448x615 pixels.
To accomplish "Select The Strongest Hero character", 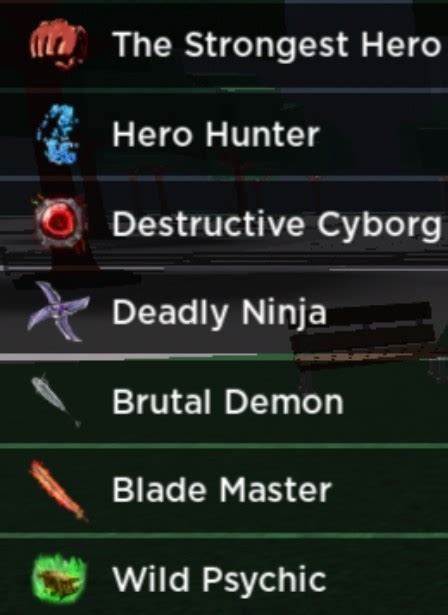I will [277, 44].
